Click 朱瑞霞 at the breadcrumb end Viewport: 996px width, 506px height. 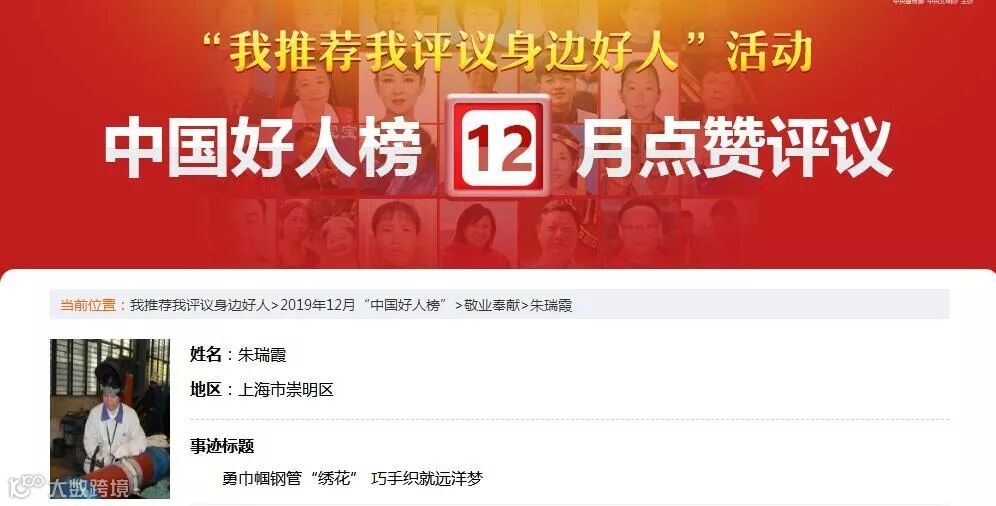(551, 305)
